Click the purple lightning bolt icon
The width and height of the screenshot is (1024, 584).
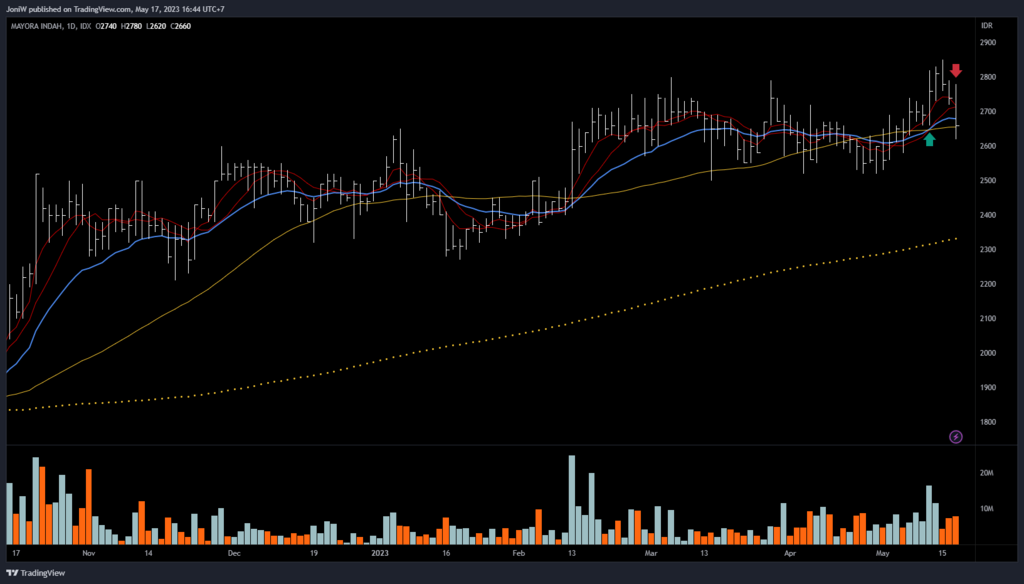point(956,437)
